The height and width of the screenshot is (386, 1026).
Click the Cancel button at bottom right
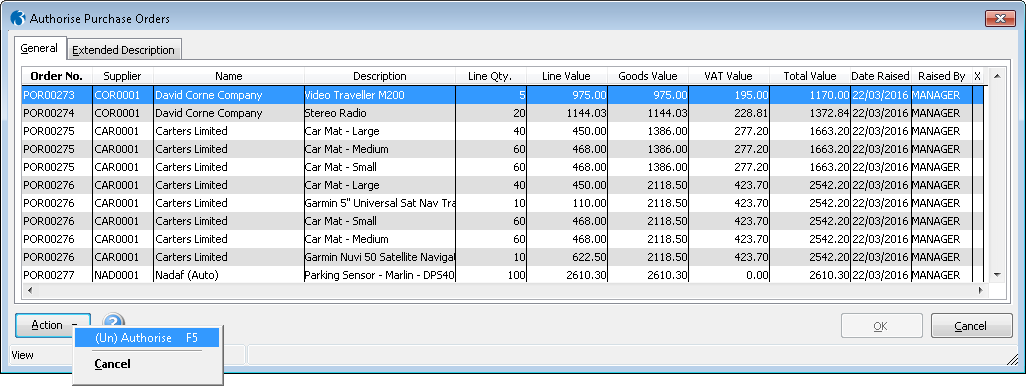click(x=971, y=326)
